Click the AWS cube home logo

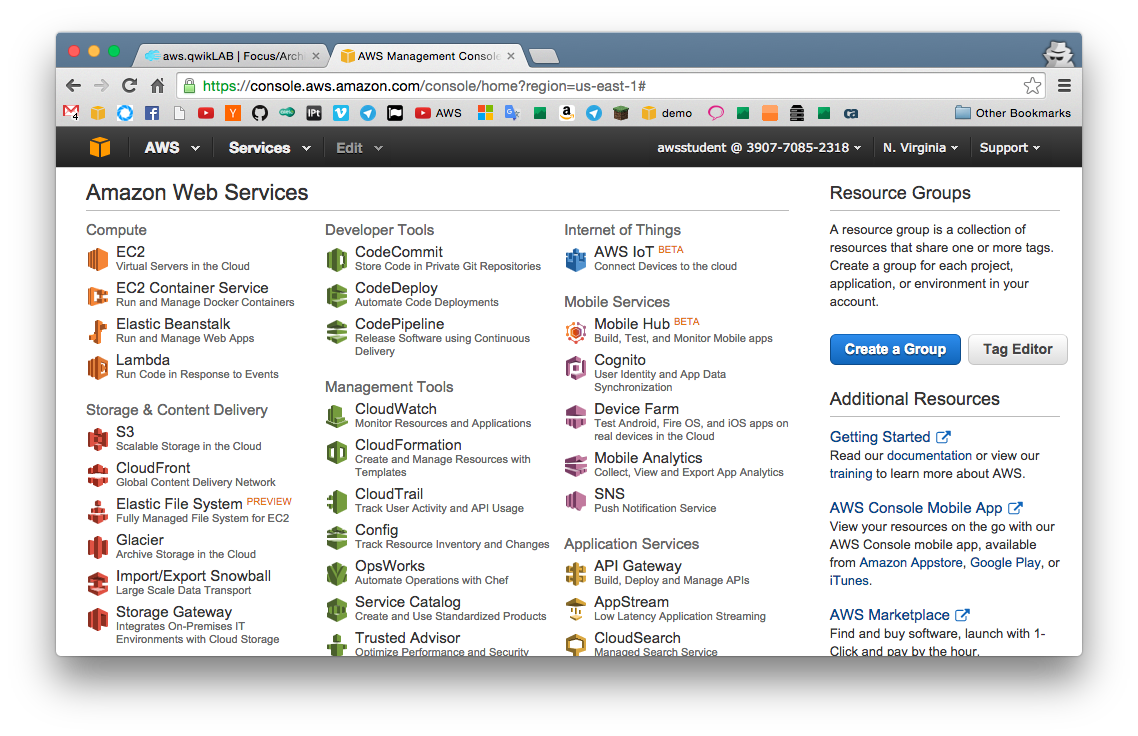[100, 147]
